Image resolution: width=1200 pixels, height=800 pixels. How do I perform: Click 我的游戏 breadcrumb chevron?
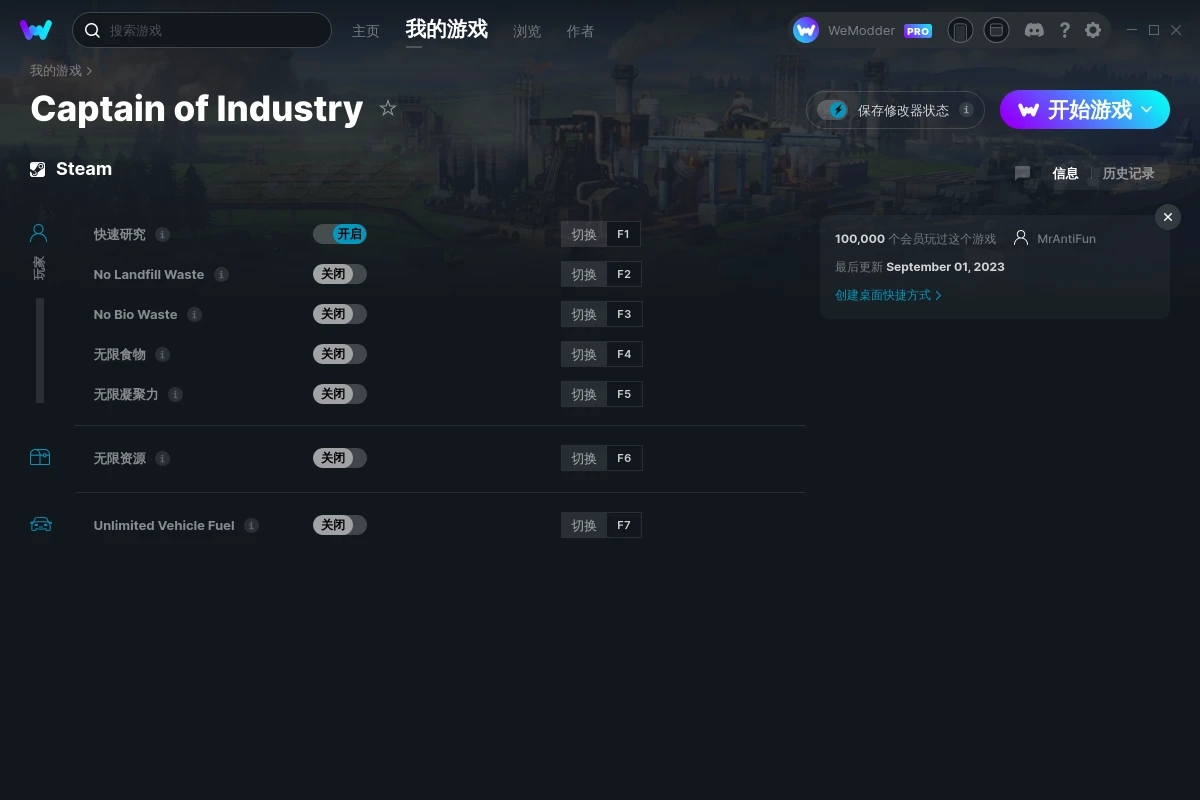(x=89, y=71)
